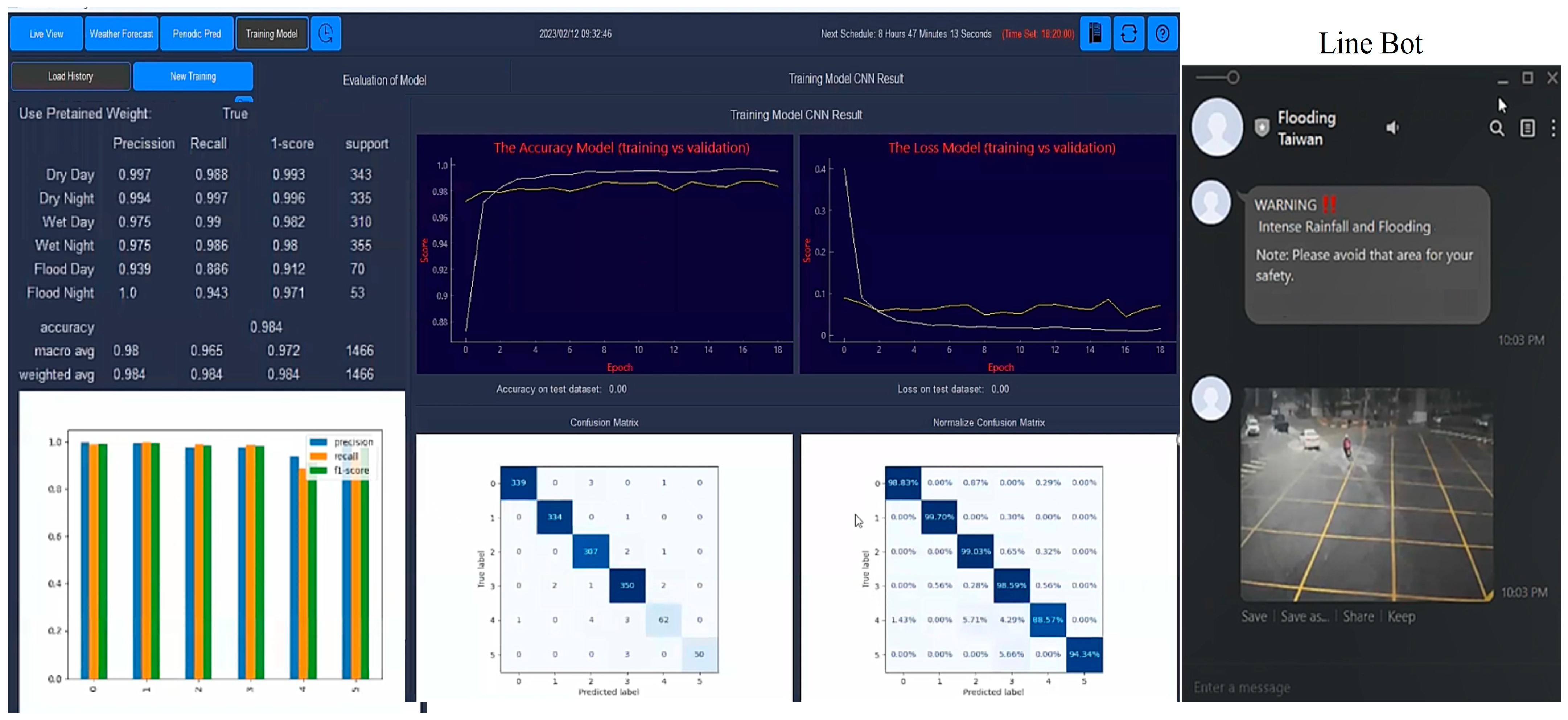The height and width of the screenshot is (720, 1568).
Task: Click Save as... under the flood photo
Action: pyautogui.click(x=1304, y=617)
